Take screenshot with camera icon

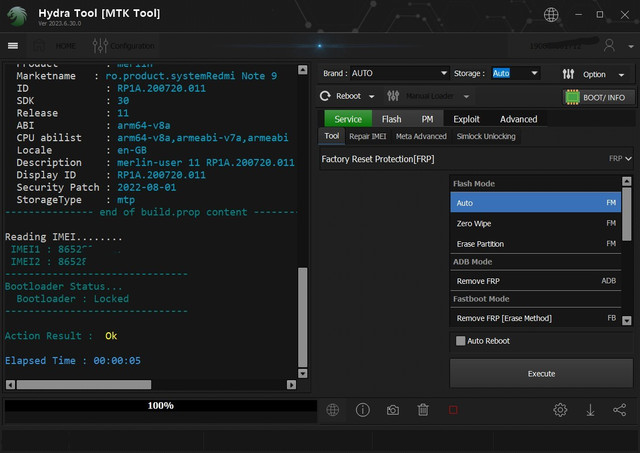pyautogui.click(x=393, y=410)
